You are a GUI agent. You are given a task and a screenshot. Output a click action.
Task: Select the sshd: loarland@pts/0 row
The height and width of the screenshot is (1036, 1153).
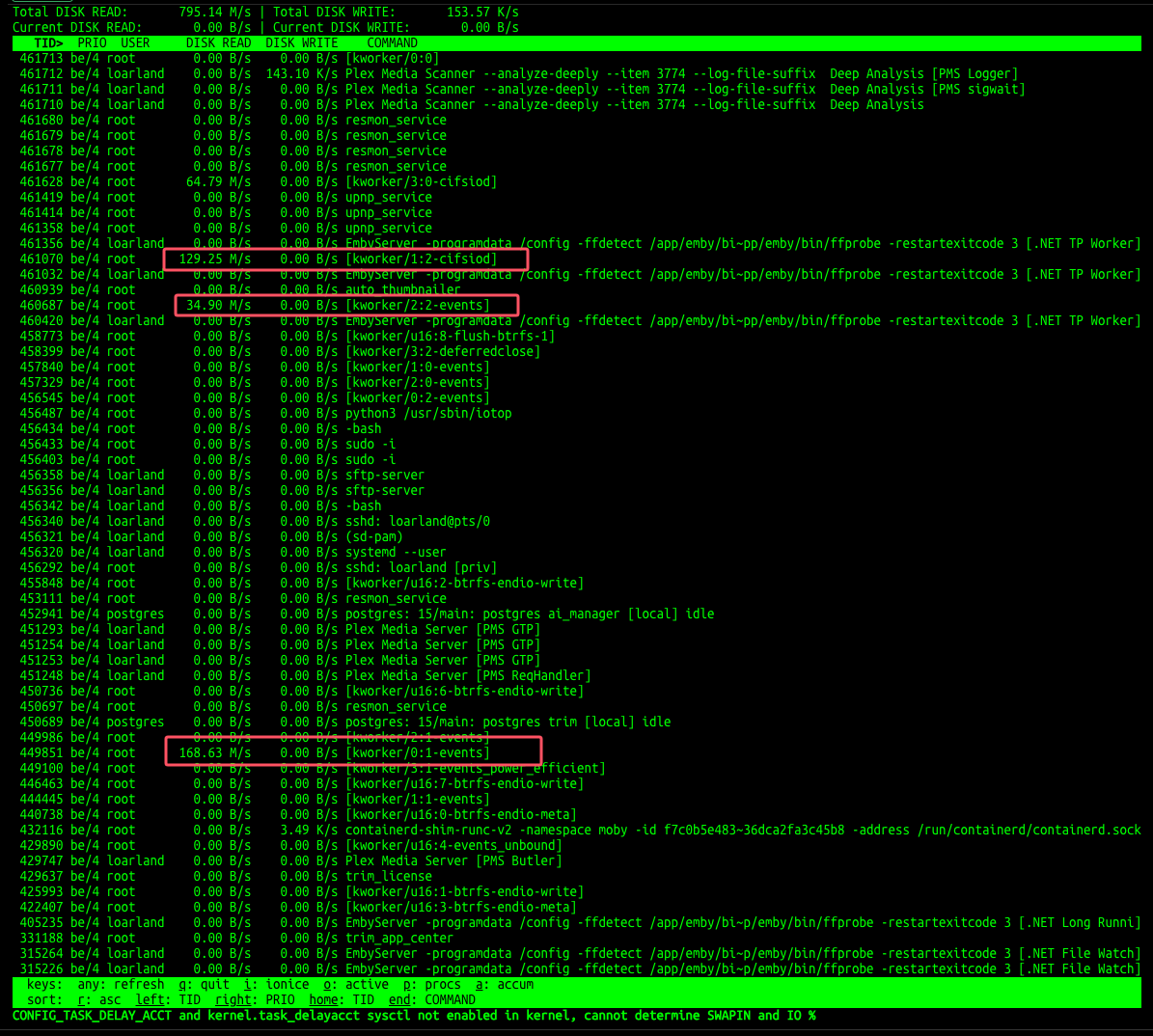click(577, 522)
